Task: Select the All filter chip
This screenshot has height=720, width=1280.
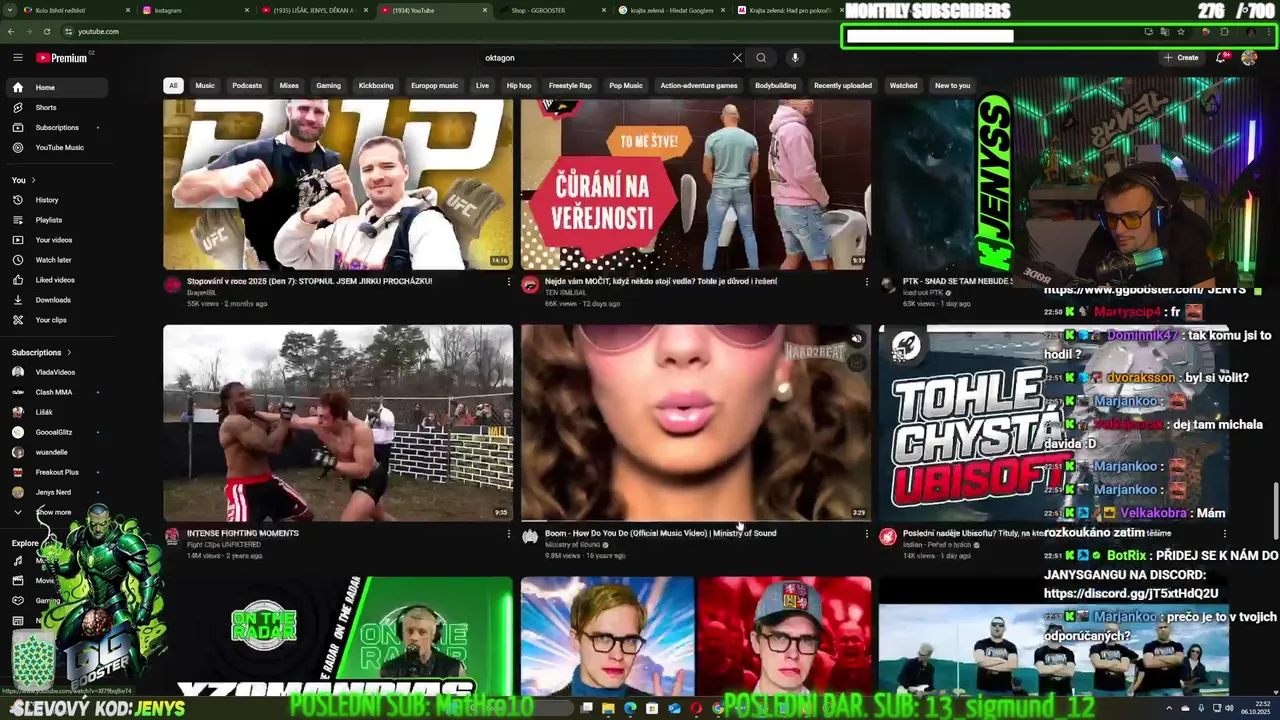Action: point(173,86)
